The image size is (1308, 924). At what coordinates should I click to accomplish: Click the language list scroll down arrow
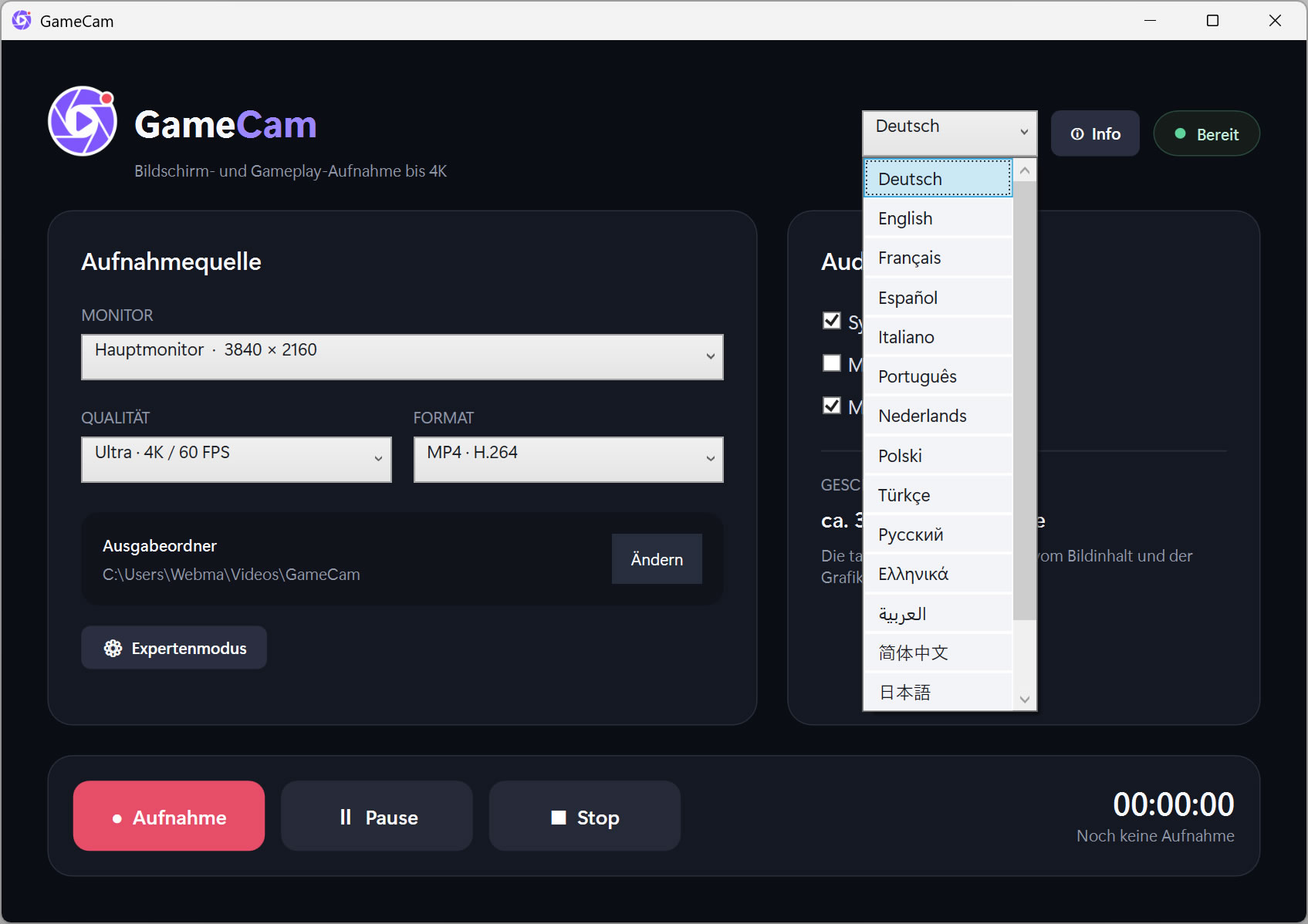coord(1025,700)
